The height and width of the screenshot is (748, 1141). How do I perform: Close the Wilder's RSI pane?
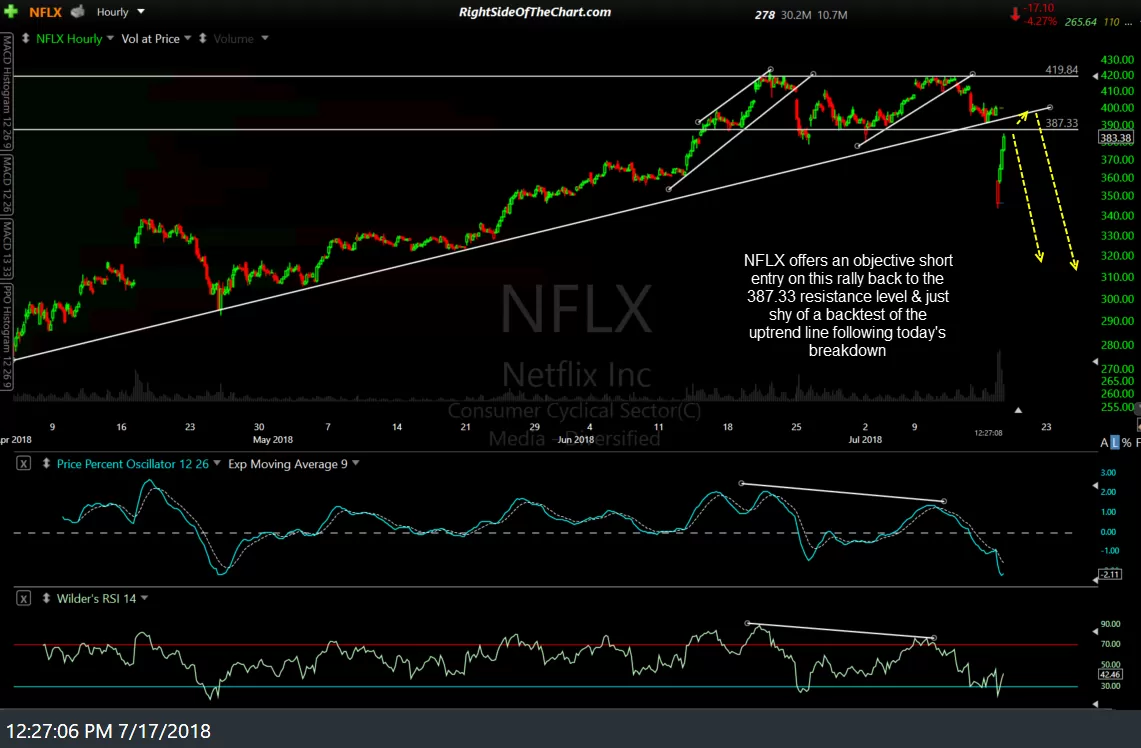tap(23, 598)
